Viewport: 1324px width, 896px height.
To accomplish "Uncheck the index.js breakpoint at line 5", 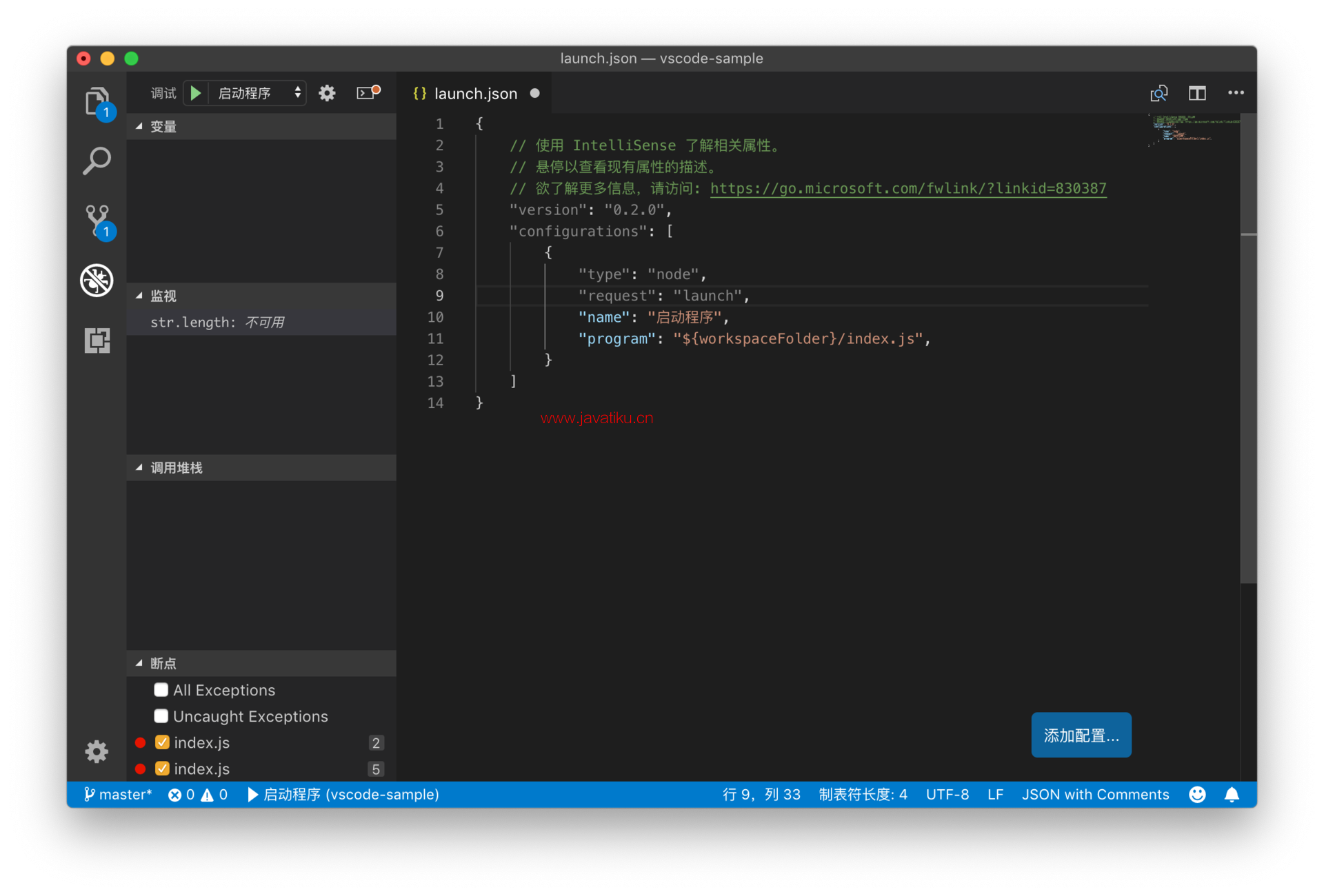I will 162,768.
